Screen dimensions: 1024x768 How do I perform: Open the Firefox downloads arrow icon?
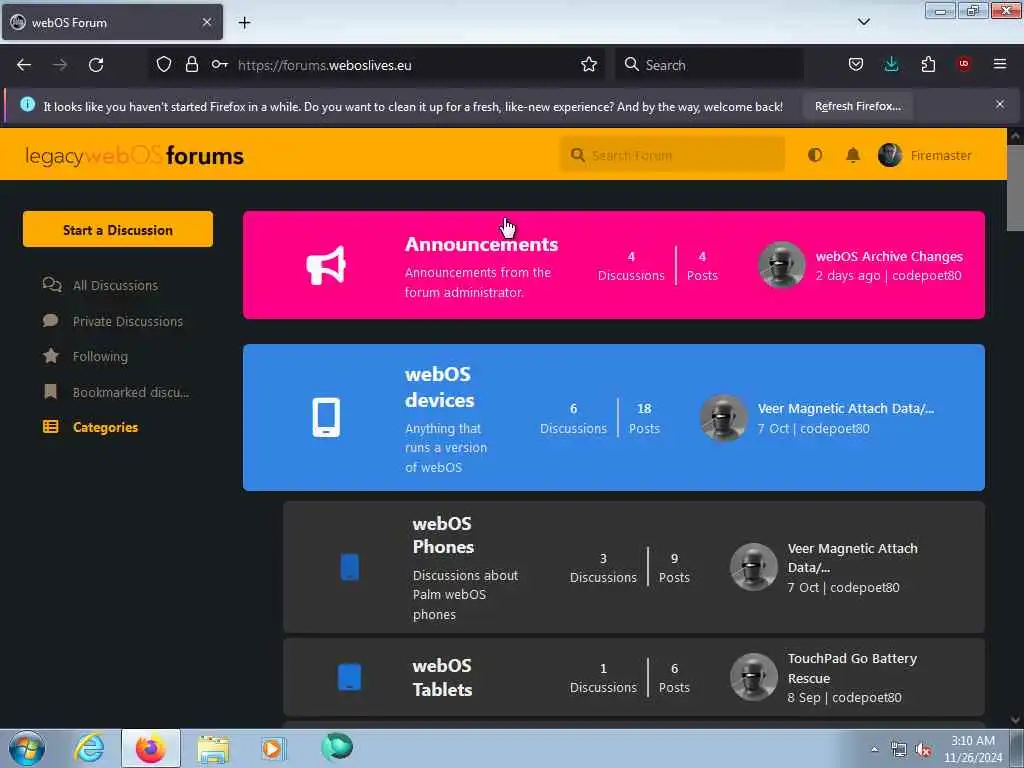point(891,64)
